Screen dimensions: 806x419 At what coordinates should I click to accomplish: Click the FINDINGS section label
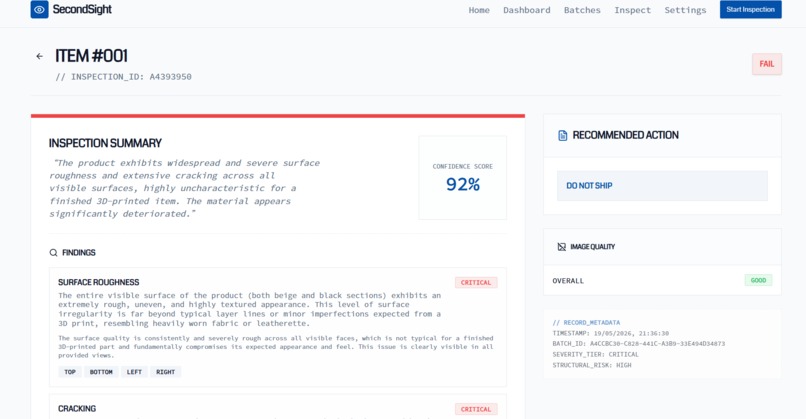79,252
